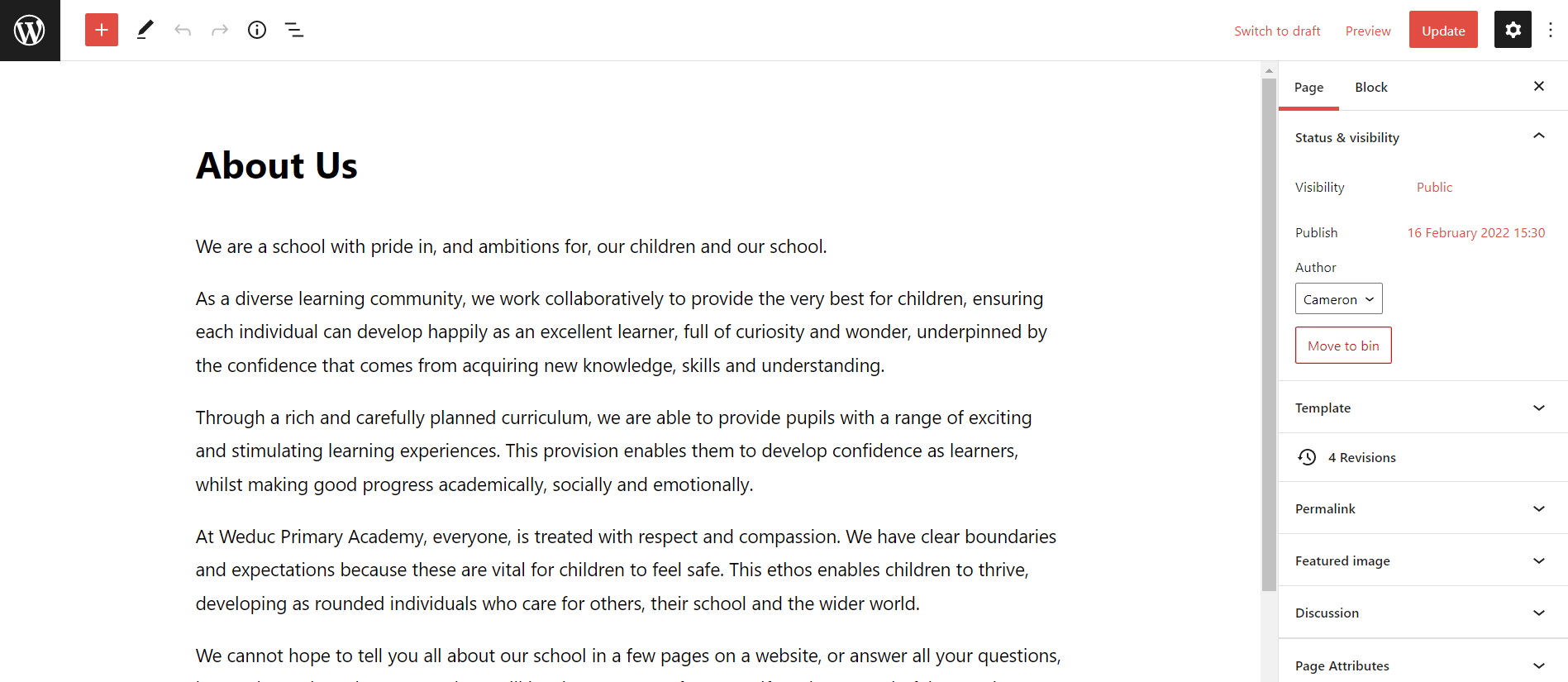Click the editor vertical scrollbar thumb

coord(1269,331)
